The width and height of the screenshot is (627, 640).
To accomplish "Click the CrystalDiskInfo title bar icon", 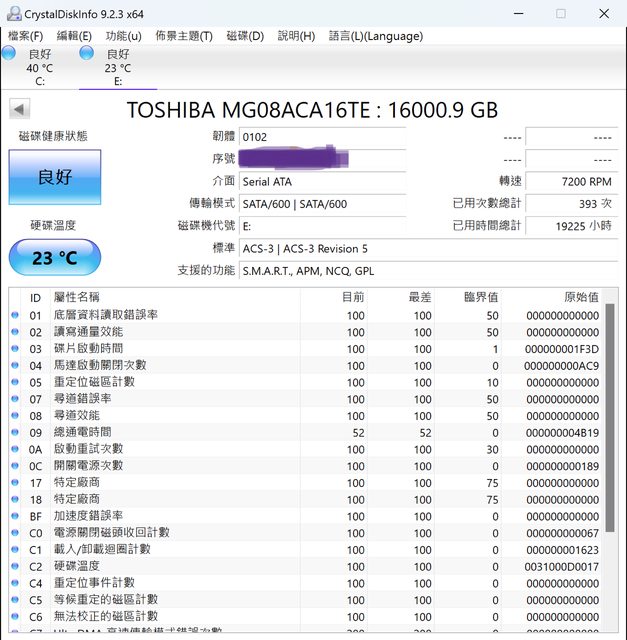I will click(14, 13).
